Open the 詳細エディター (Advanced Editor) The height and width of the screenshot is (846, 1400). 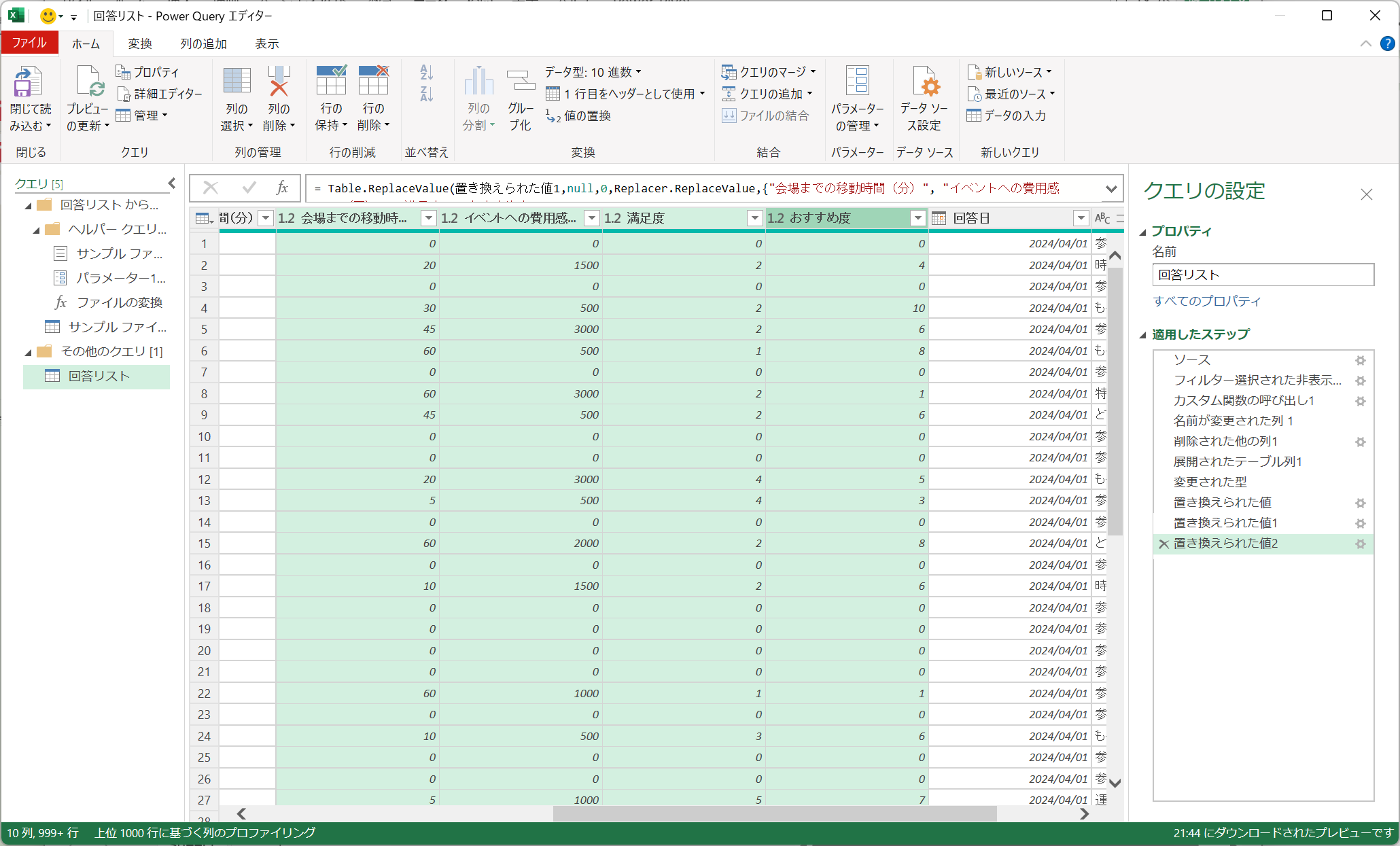(x=160, y=94)
